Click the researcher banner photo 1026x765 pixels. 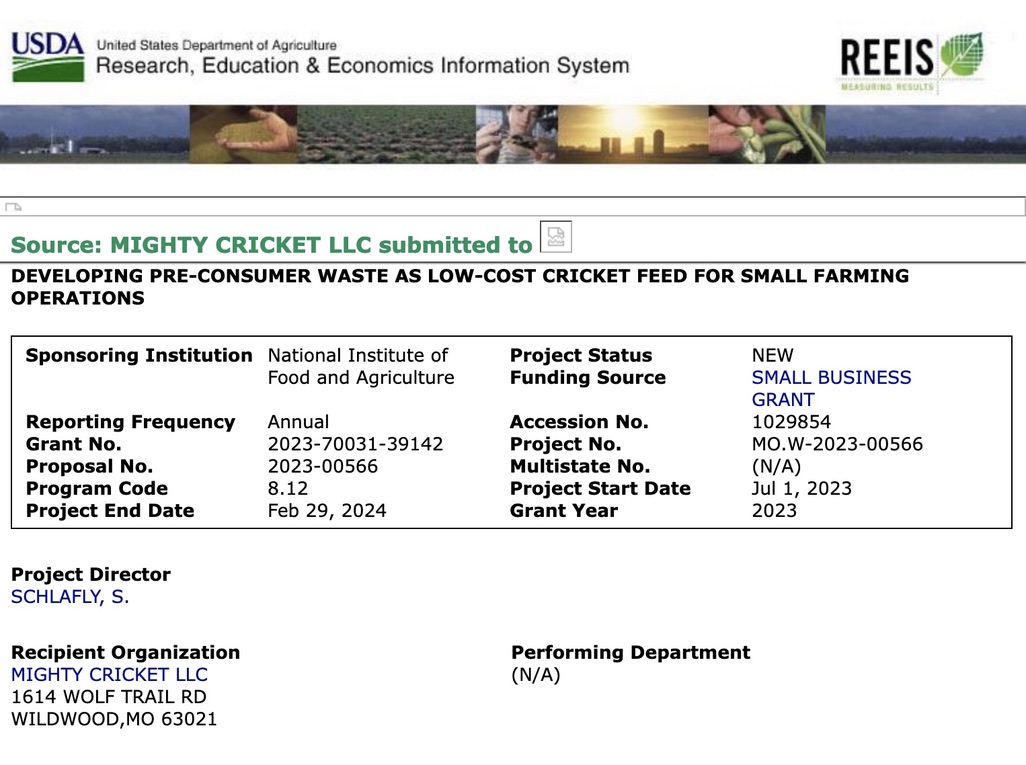coord(516,133)
